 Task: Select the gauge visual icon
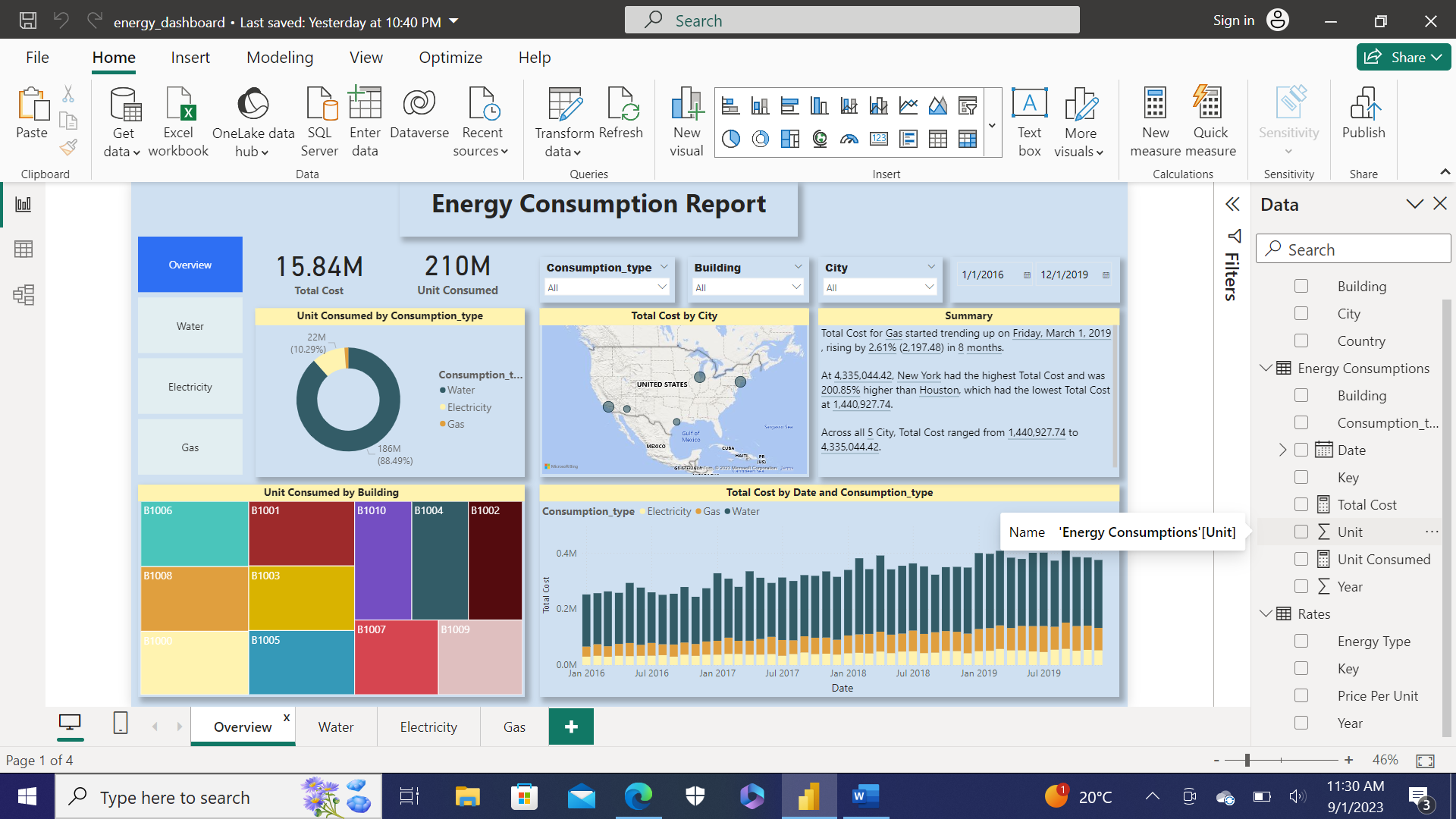click(849, 139)
